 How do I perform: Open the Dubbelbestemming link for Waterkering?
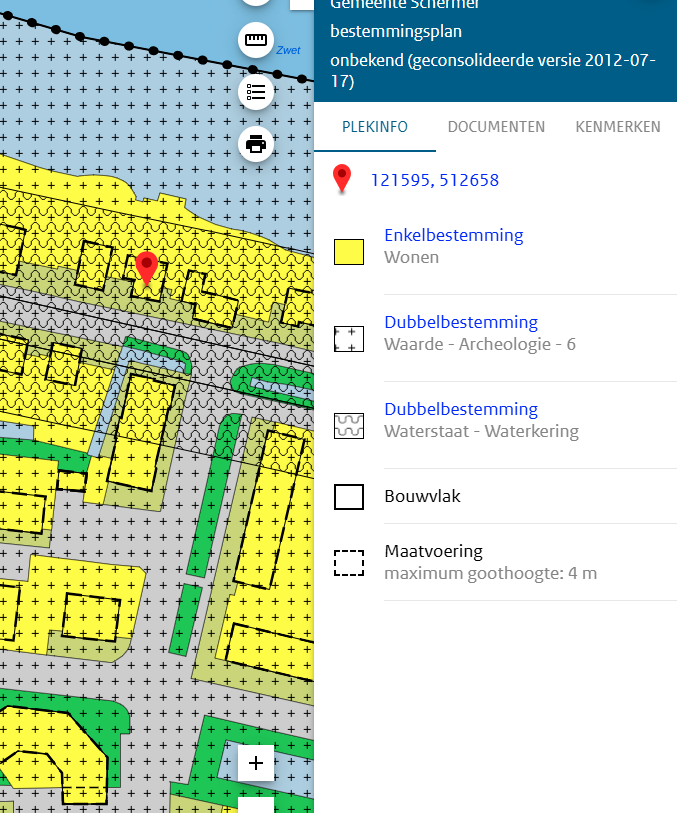(x=460, y=410)
